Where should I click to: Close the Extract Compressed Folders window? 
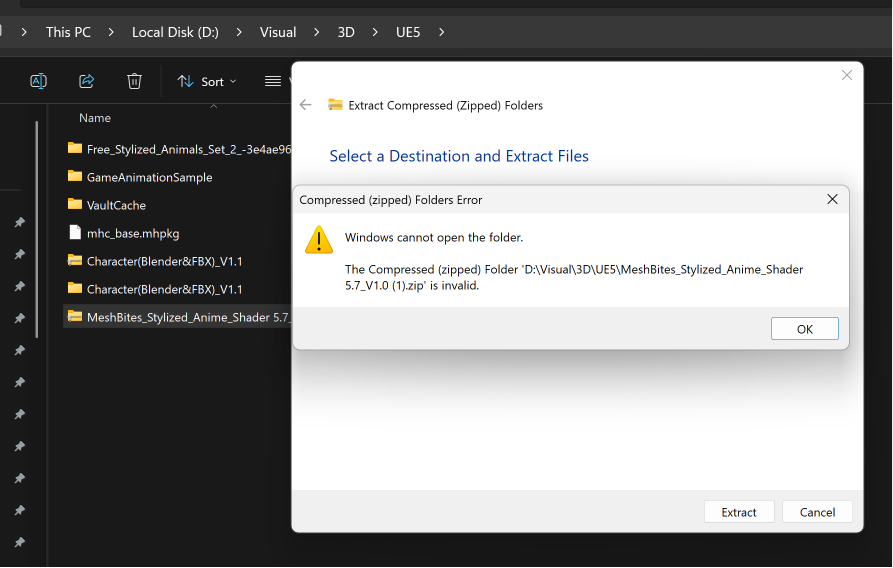click(x=846, y=75)
